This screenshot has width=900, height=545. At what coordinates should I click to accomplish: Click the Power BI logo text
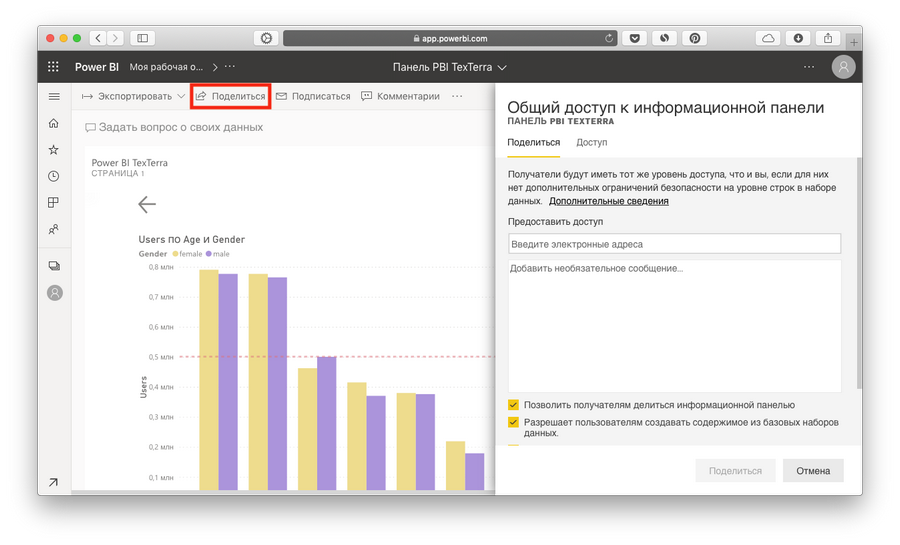[96, 67]
